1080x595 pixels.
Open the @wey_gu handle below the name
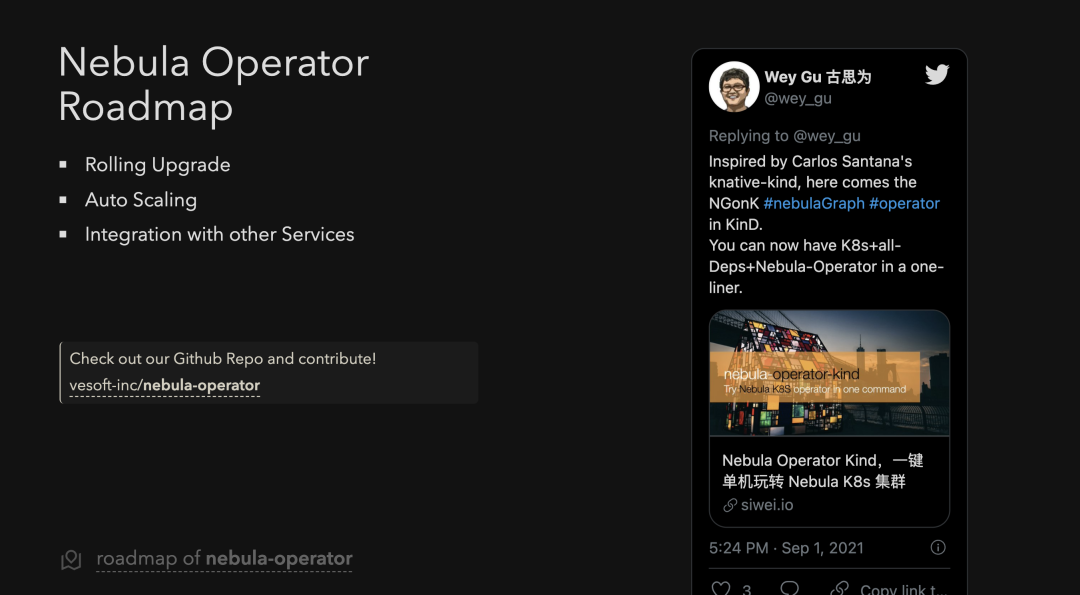coord(798,98)
